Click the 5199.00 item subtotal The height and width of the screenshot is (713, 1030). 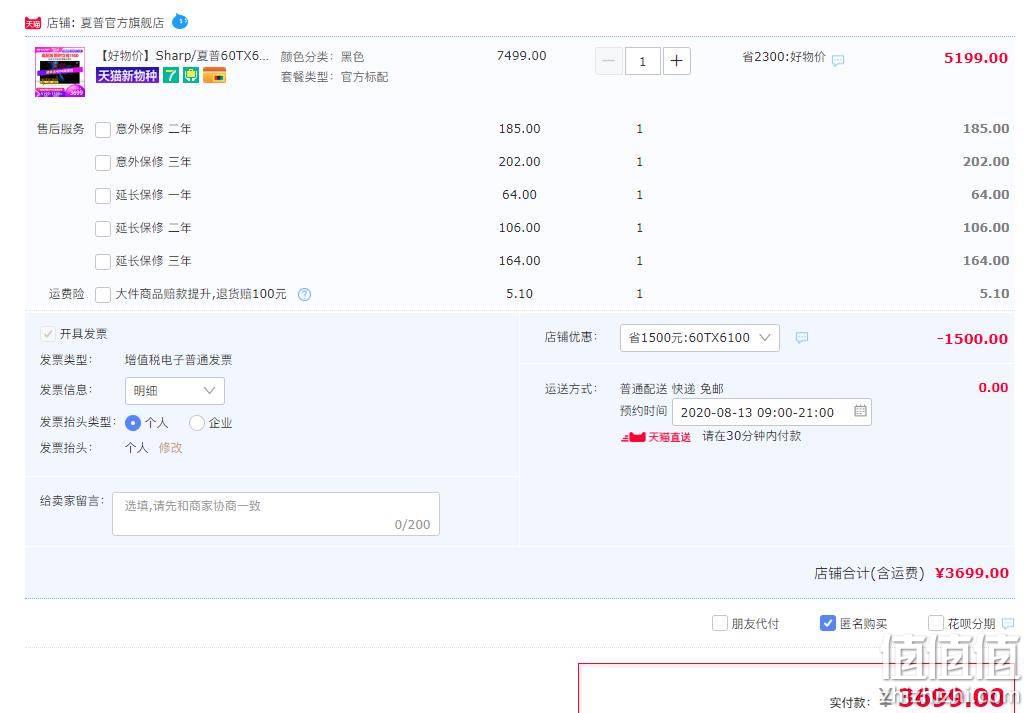(x=975, y=58)
